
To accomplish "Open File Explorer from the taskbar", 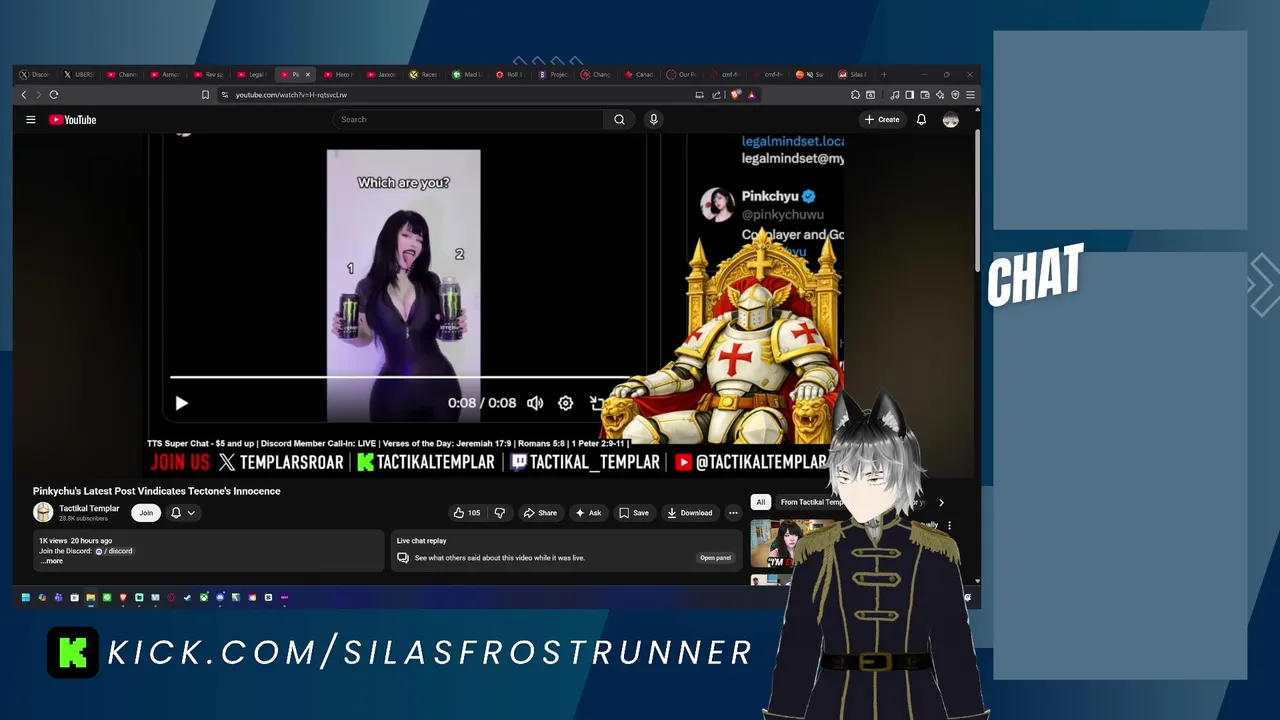I will (x=90, y=598).
